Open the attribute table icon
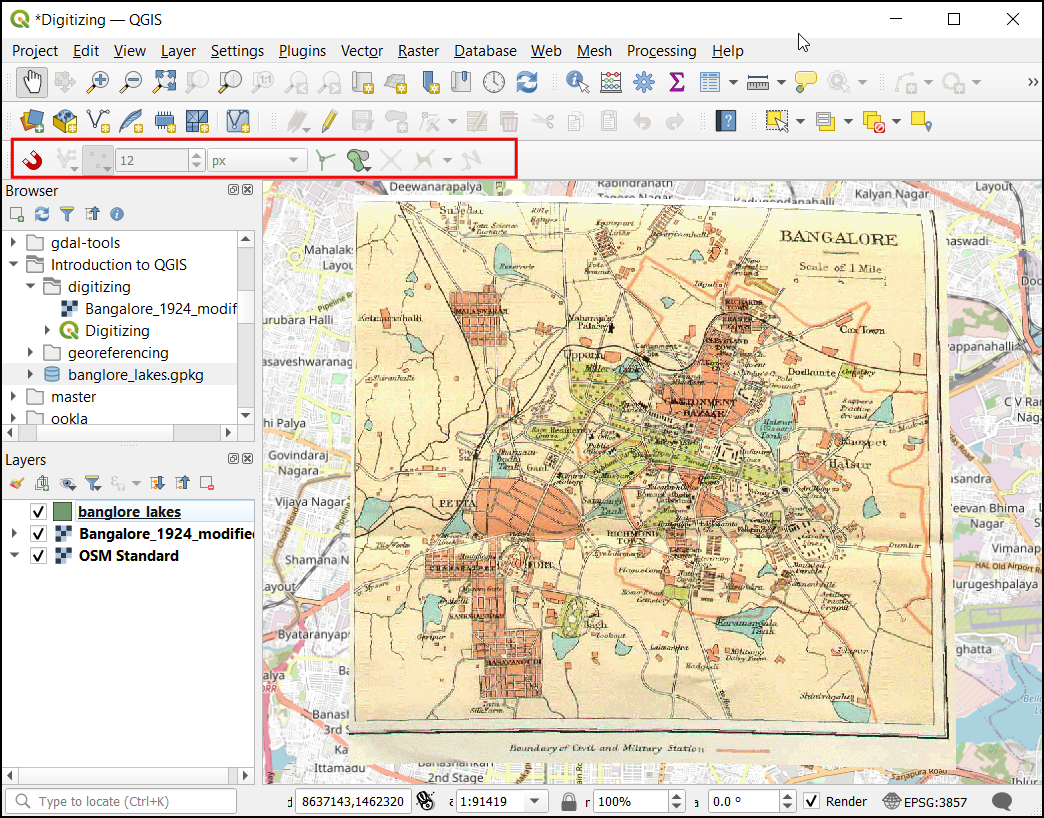This screenshot has height=818, width=1044. [x=710, y=83]
